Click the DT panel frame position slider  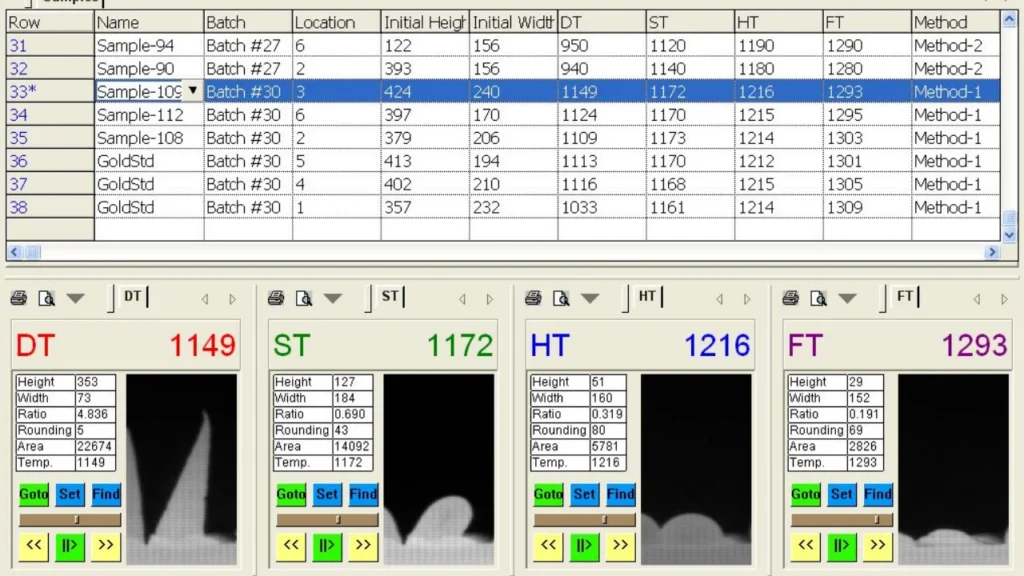(x=70, y=520)
